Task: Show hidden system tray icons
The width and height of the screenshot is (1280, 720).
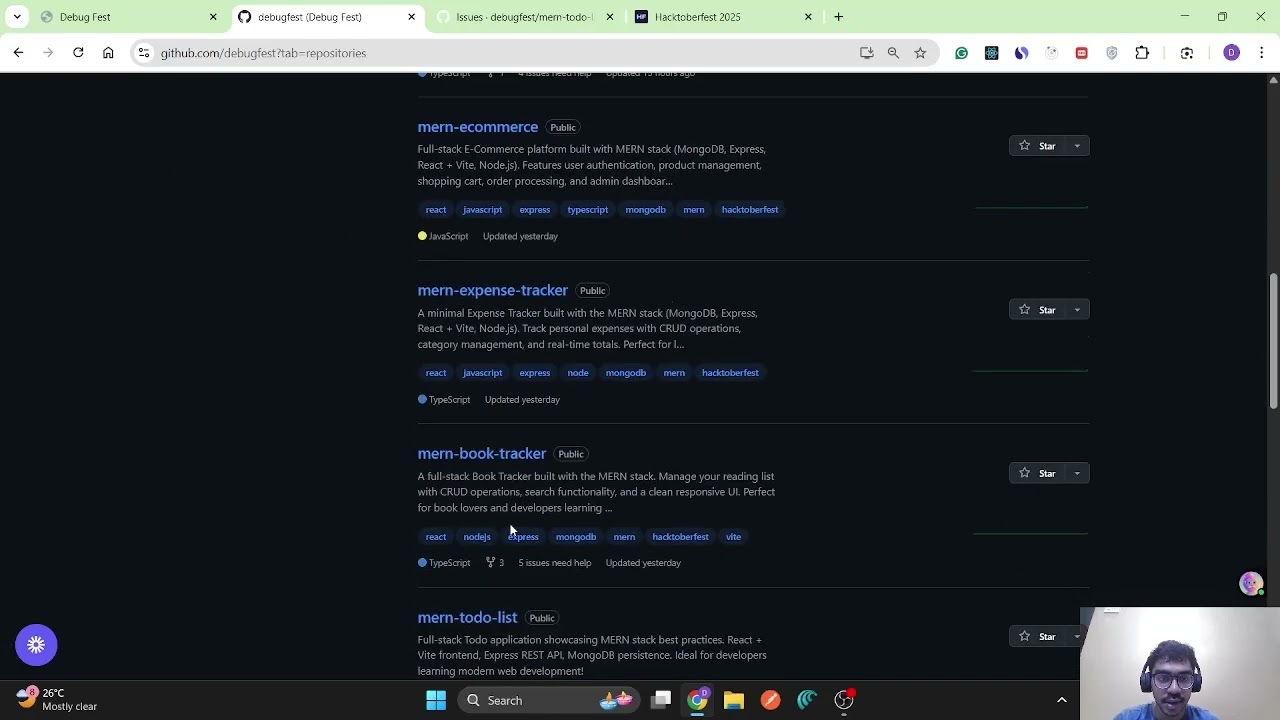Action: point(1062,700)
